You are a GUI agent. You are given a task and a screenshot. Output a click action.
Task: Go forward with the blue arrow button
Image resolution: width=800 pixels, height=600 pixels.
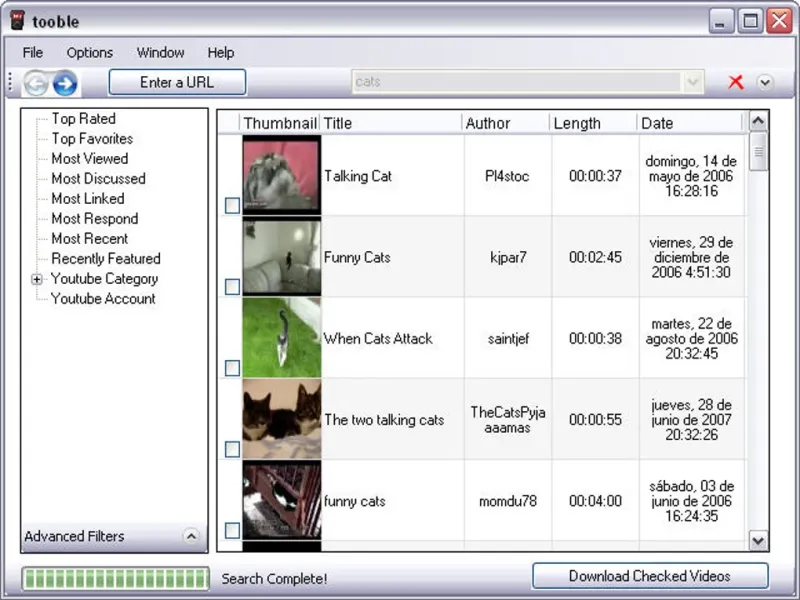point(65,83)
